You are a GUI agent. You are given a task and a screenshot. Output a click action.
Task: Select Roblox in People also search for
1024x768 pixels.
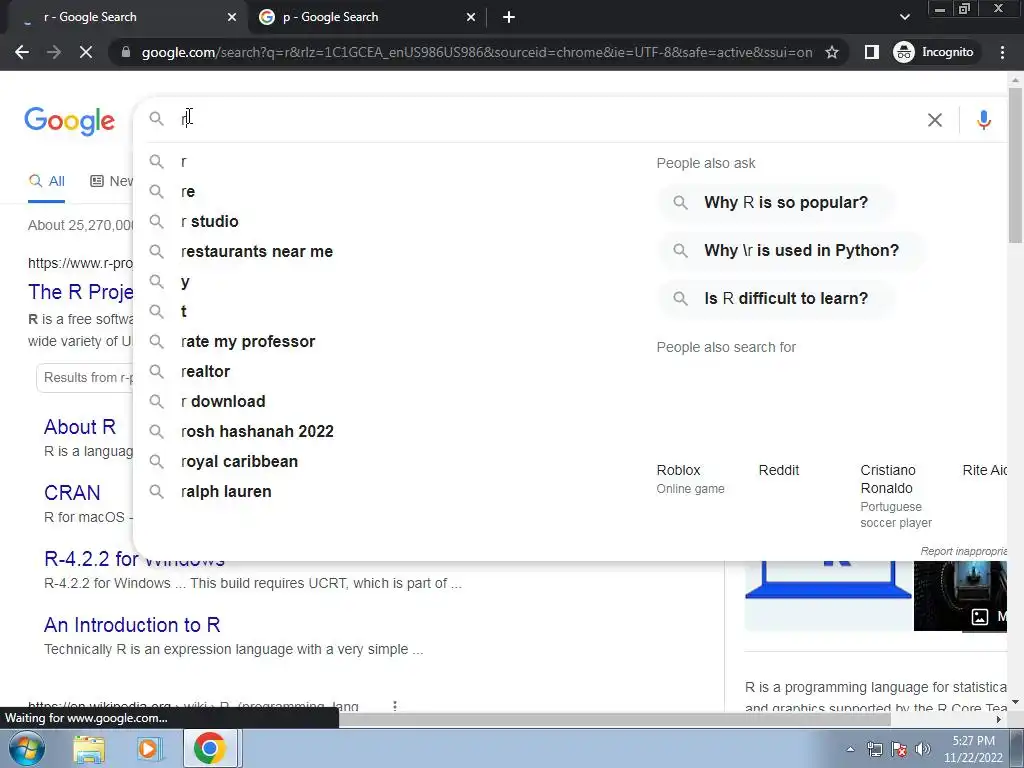[x=690, y=479]
